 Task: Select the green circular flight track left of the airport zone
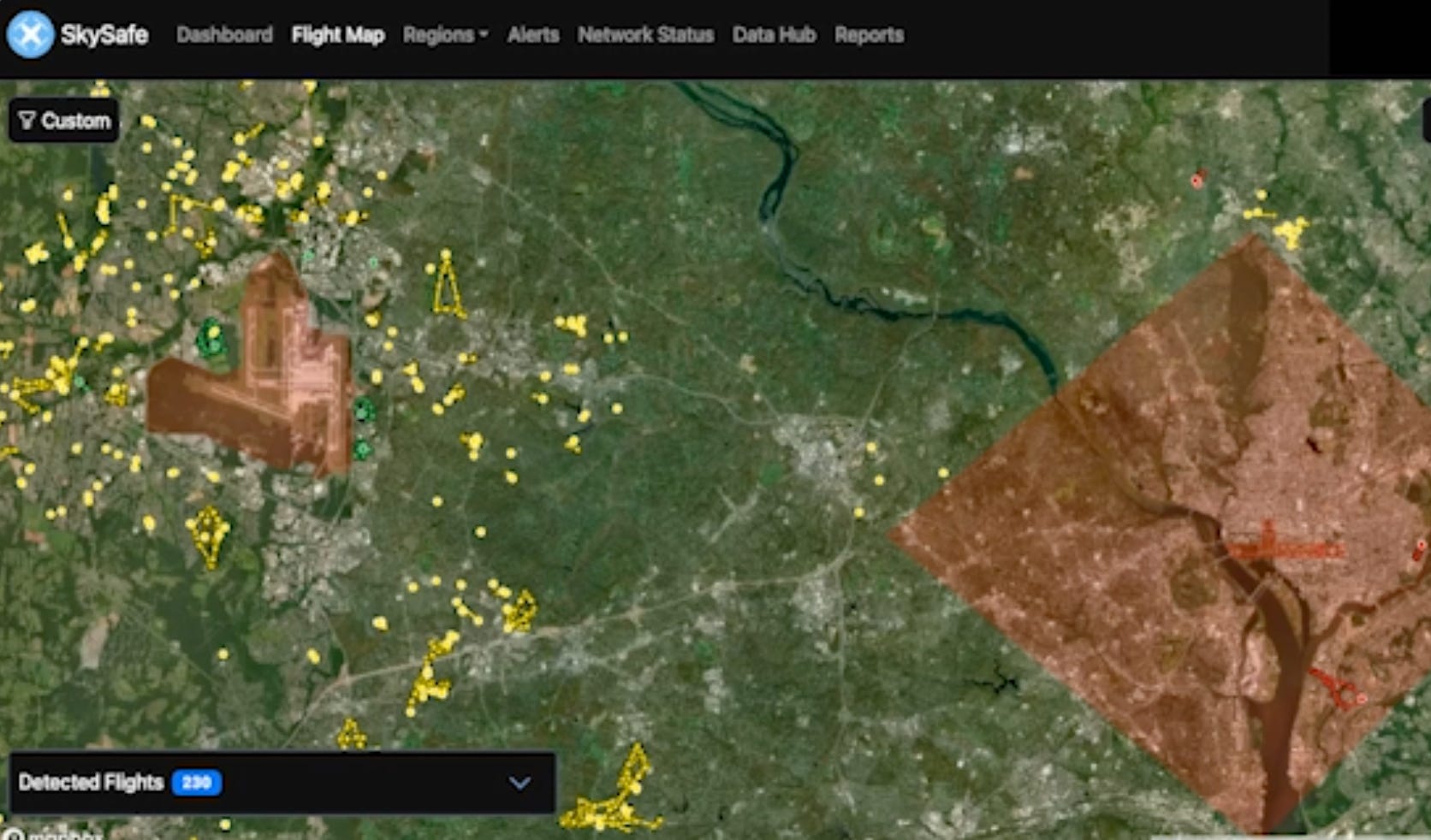coord(209,339)
